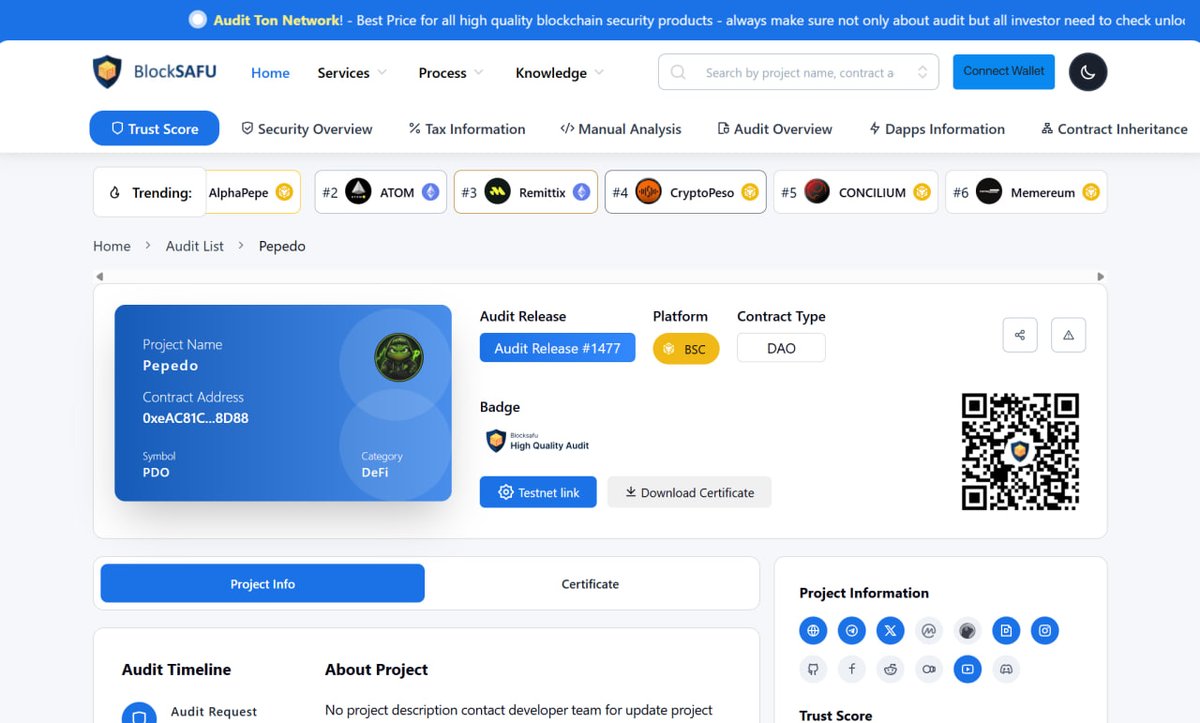Go to the Home nav link
This screenshot has height=723, width=1200.
(270, 73)
